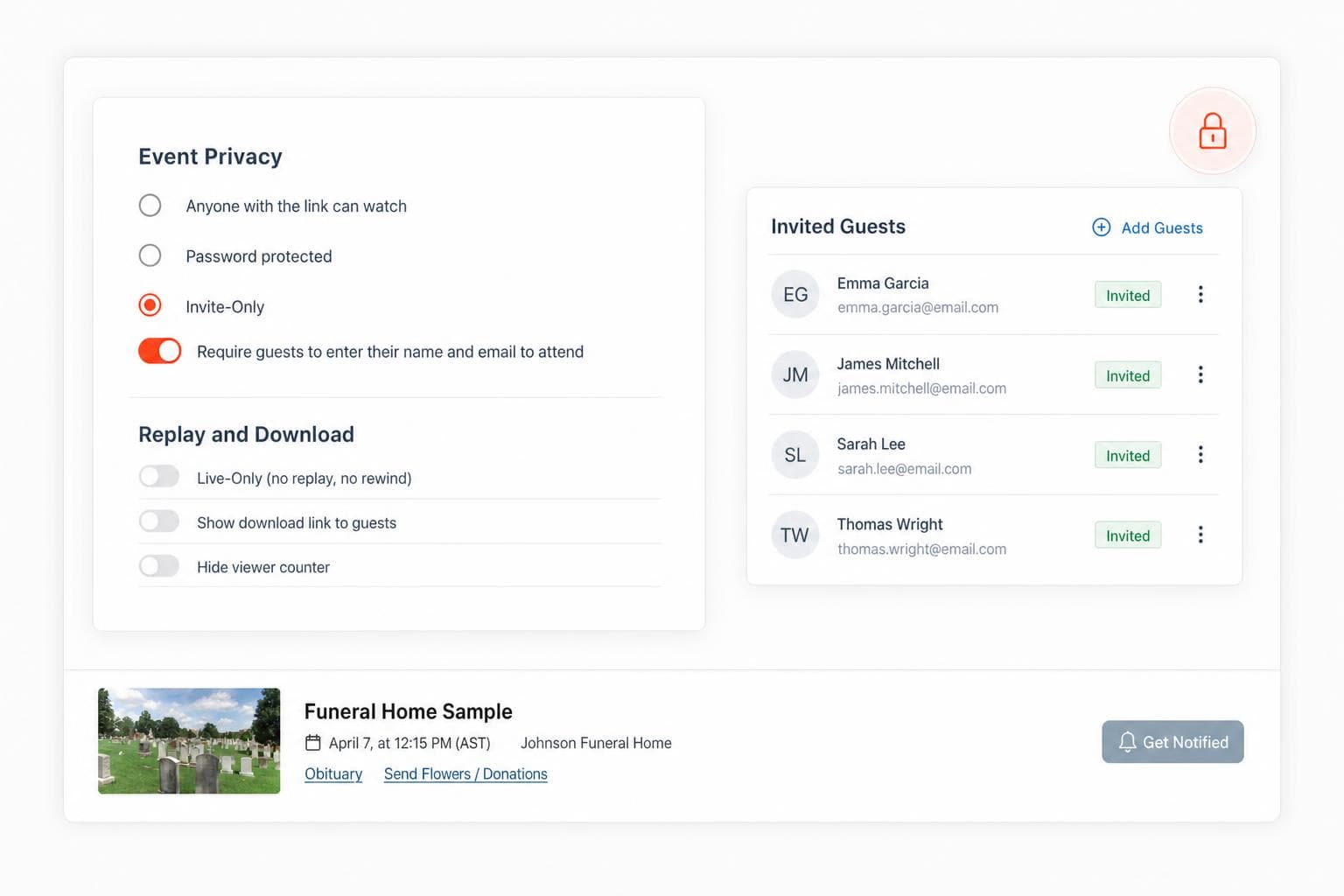Click emma.garcia@email.com address

(x=918, y=308)
